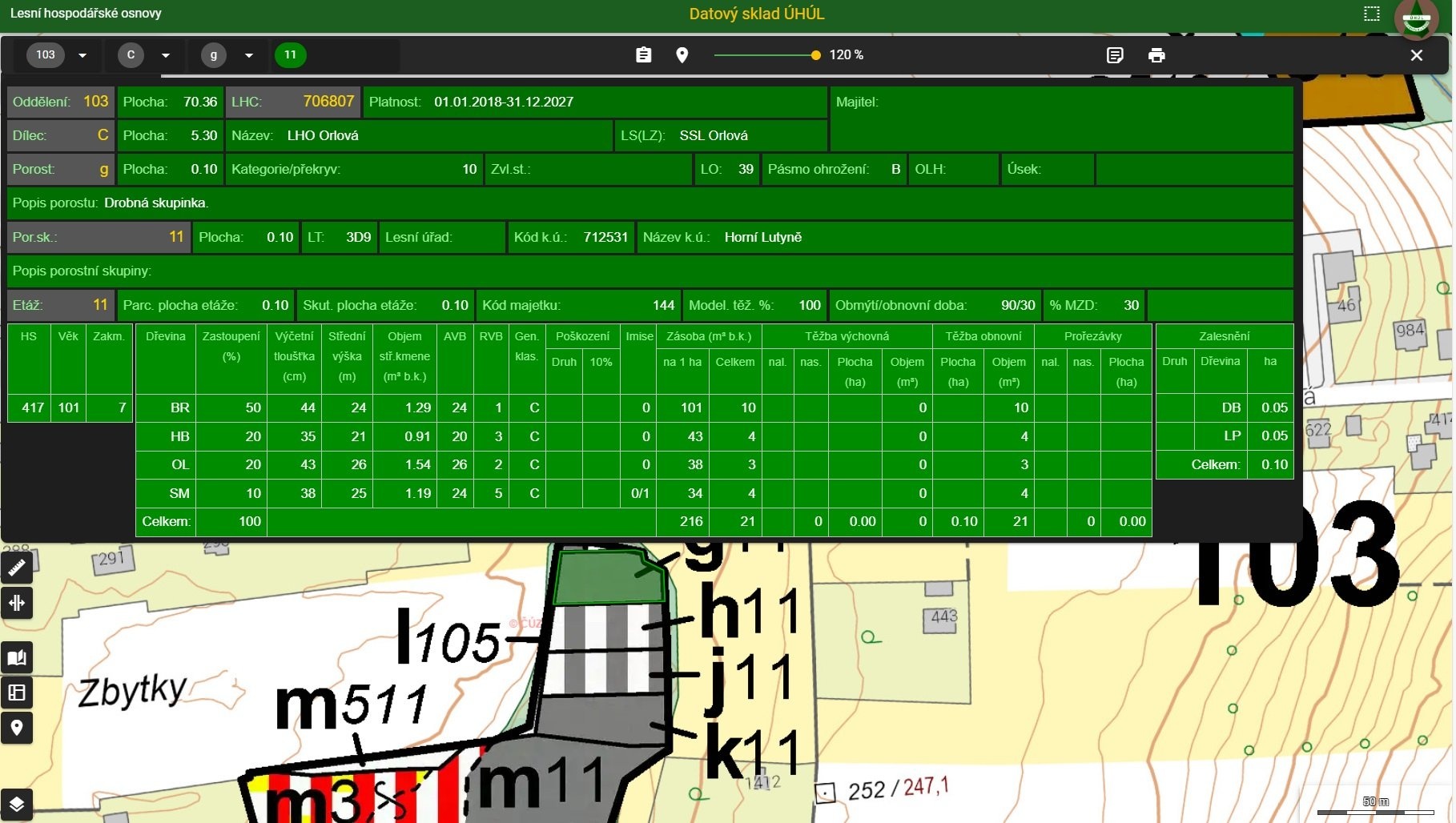Open the g stand dropdown
Image resolution: width=1456 pixels, height=823 pixels.
click(249, 55)
